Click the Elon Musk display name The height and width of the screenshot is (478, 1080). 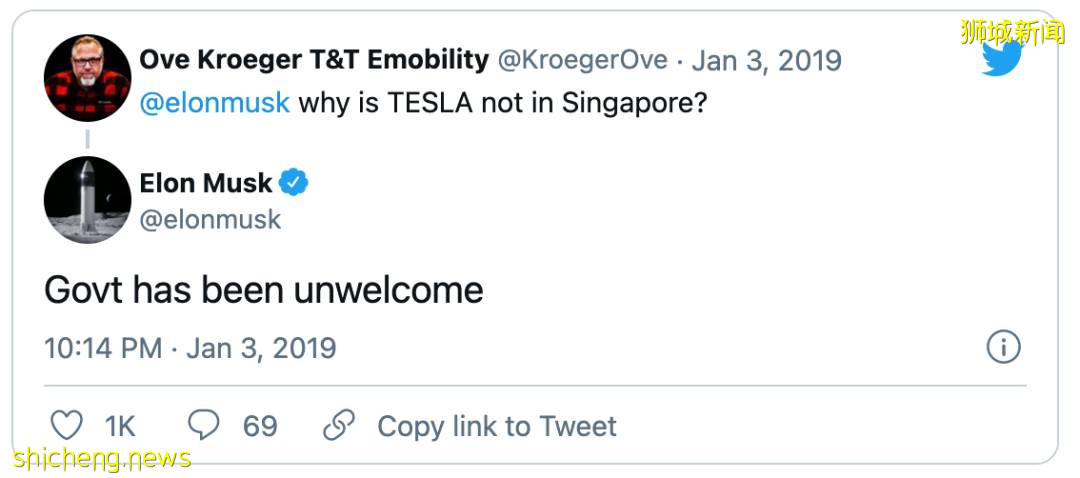tap(206, 183)
